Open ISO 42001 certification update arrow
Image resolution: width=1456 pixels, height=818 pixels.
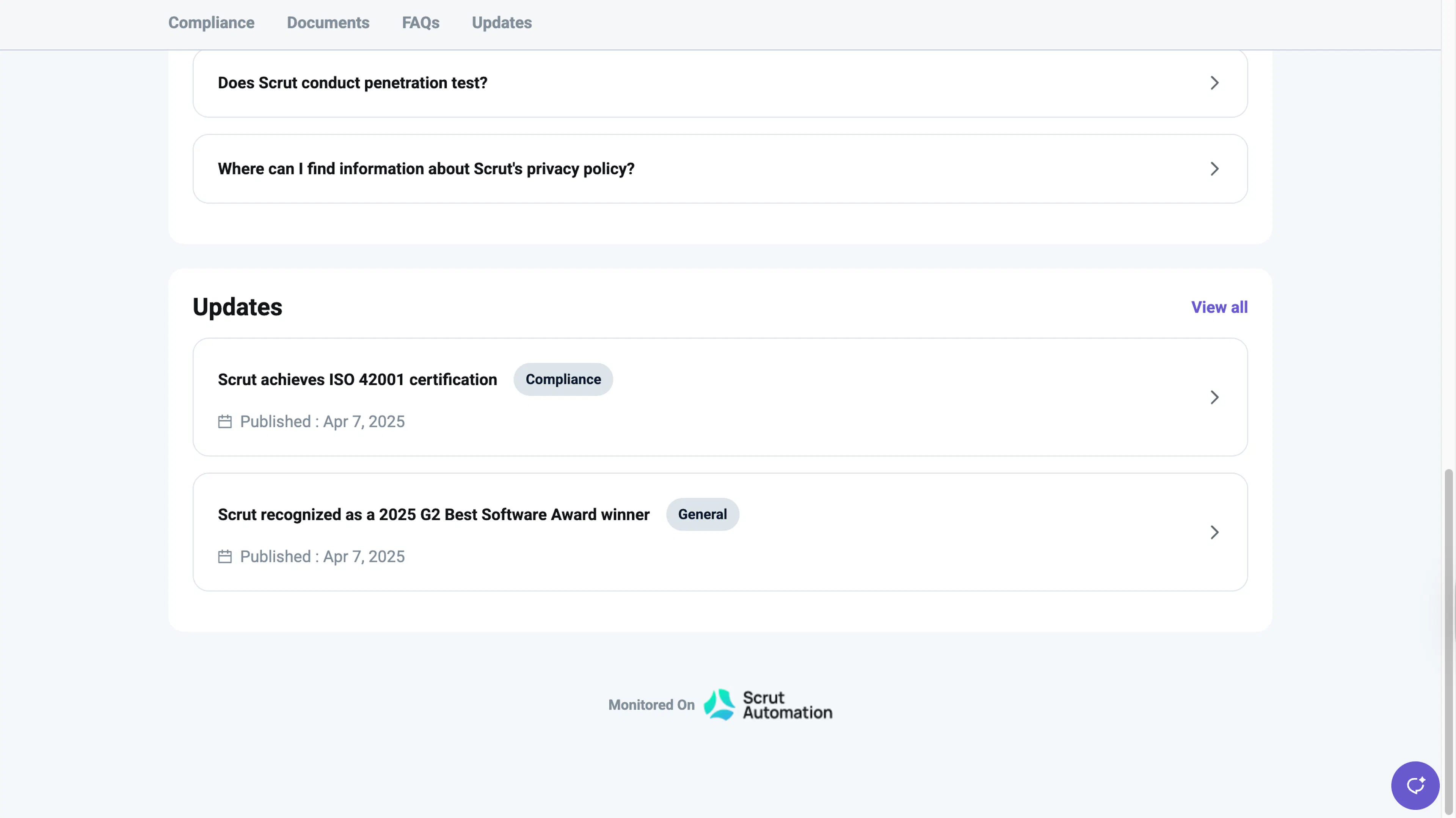[1214, 397]
